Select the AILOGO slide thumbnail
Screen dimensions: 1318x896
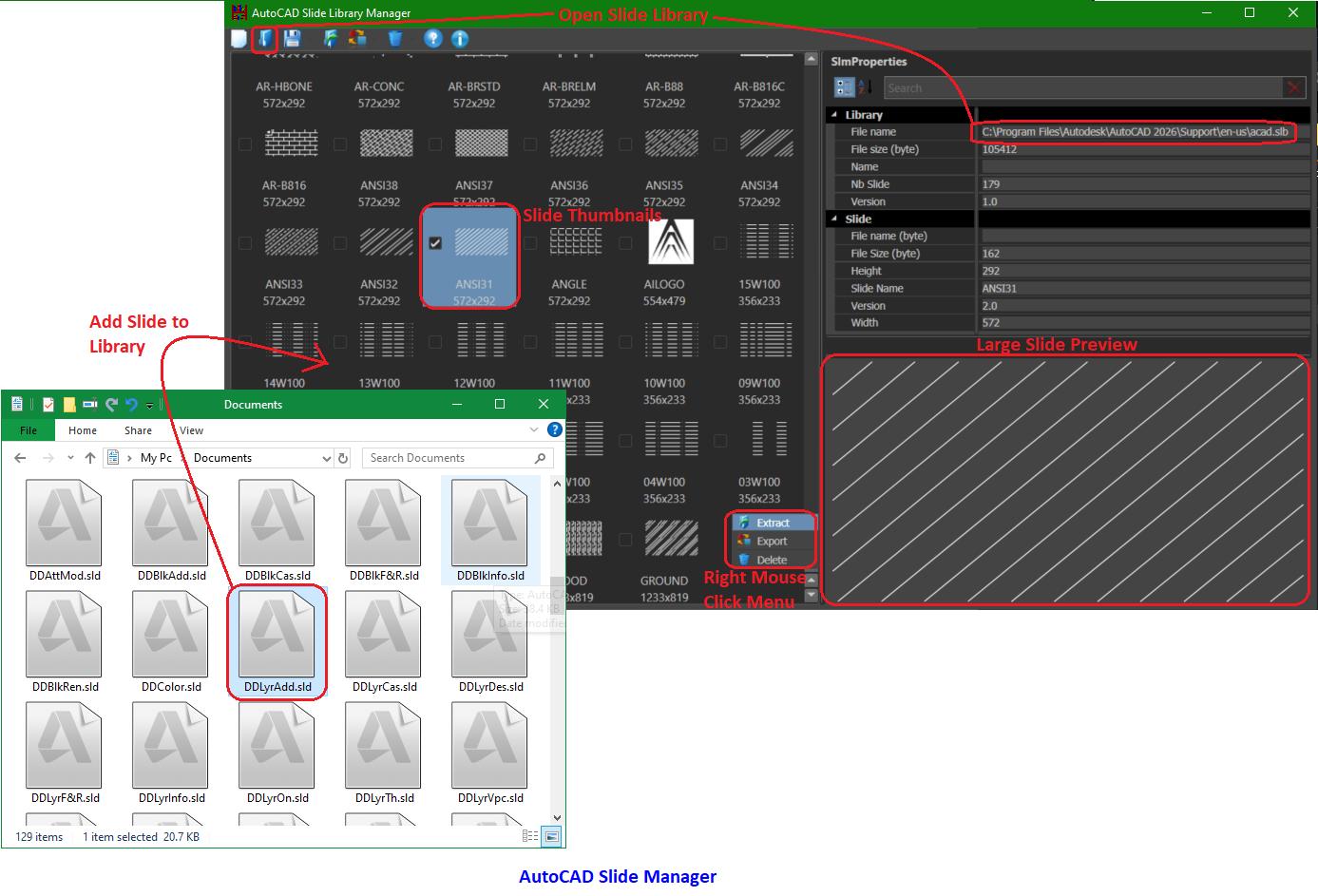[671, 243]
